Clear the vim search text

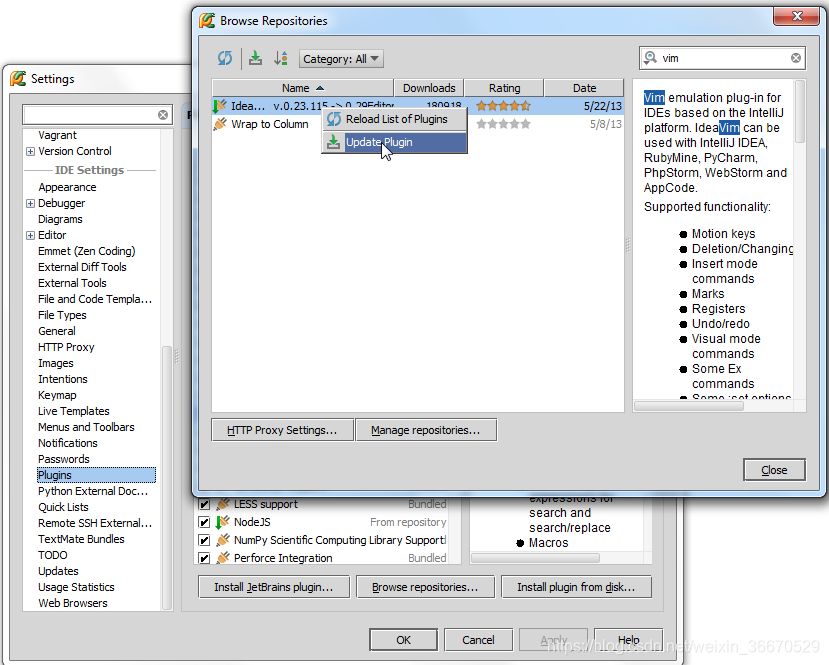coord(796,58)
